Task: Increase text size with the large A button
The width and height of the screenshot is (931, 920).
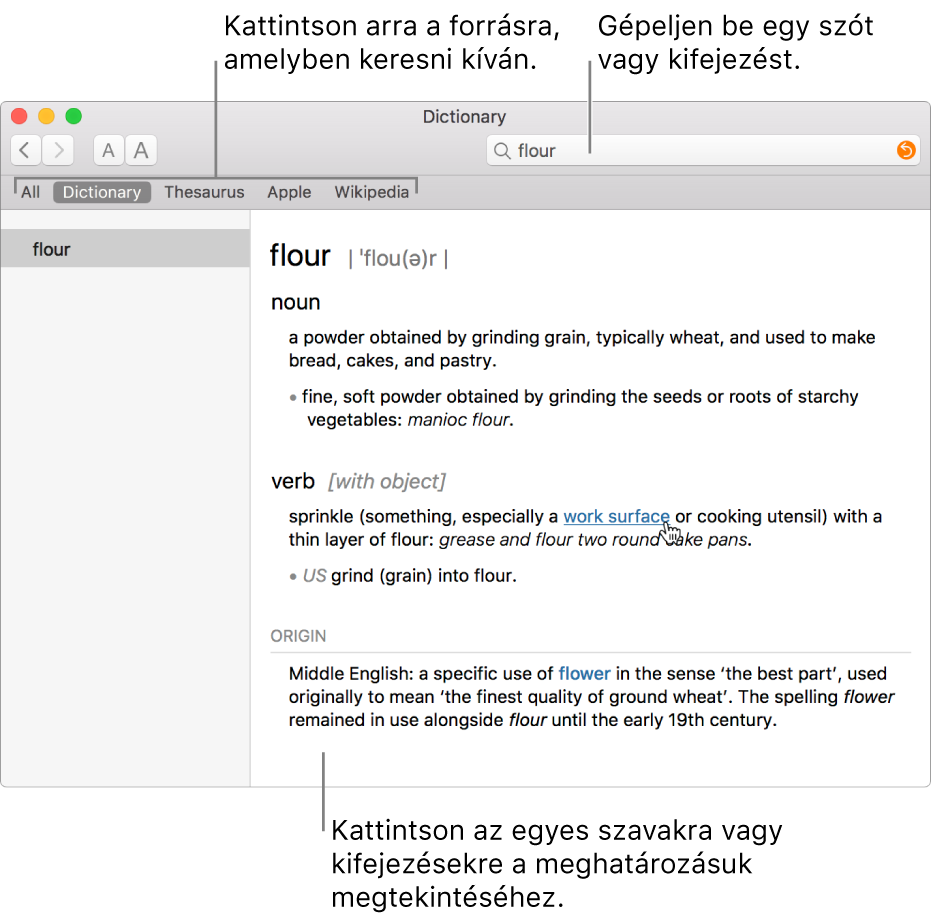Action: (141, 150)
